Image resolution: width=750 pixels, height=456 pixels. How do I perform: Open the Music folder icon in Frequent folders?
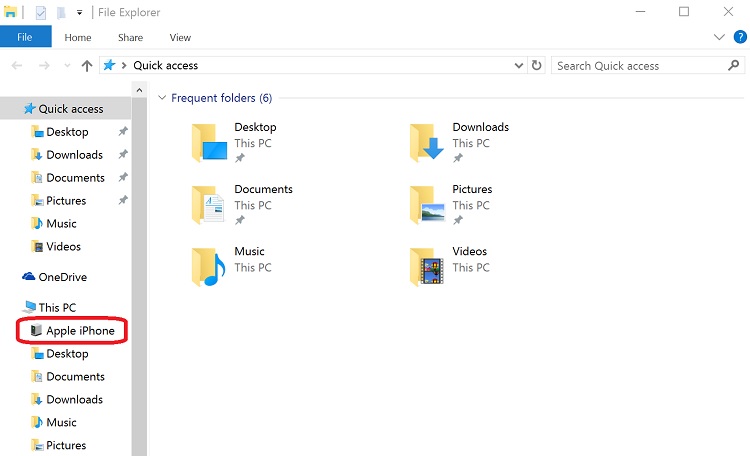pyautogui.click(x=209, y=267)
